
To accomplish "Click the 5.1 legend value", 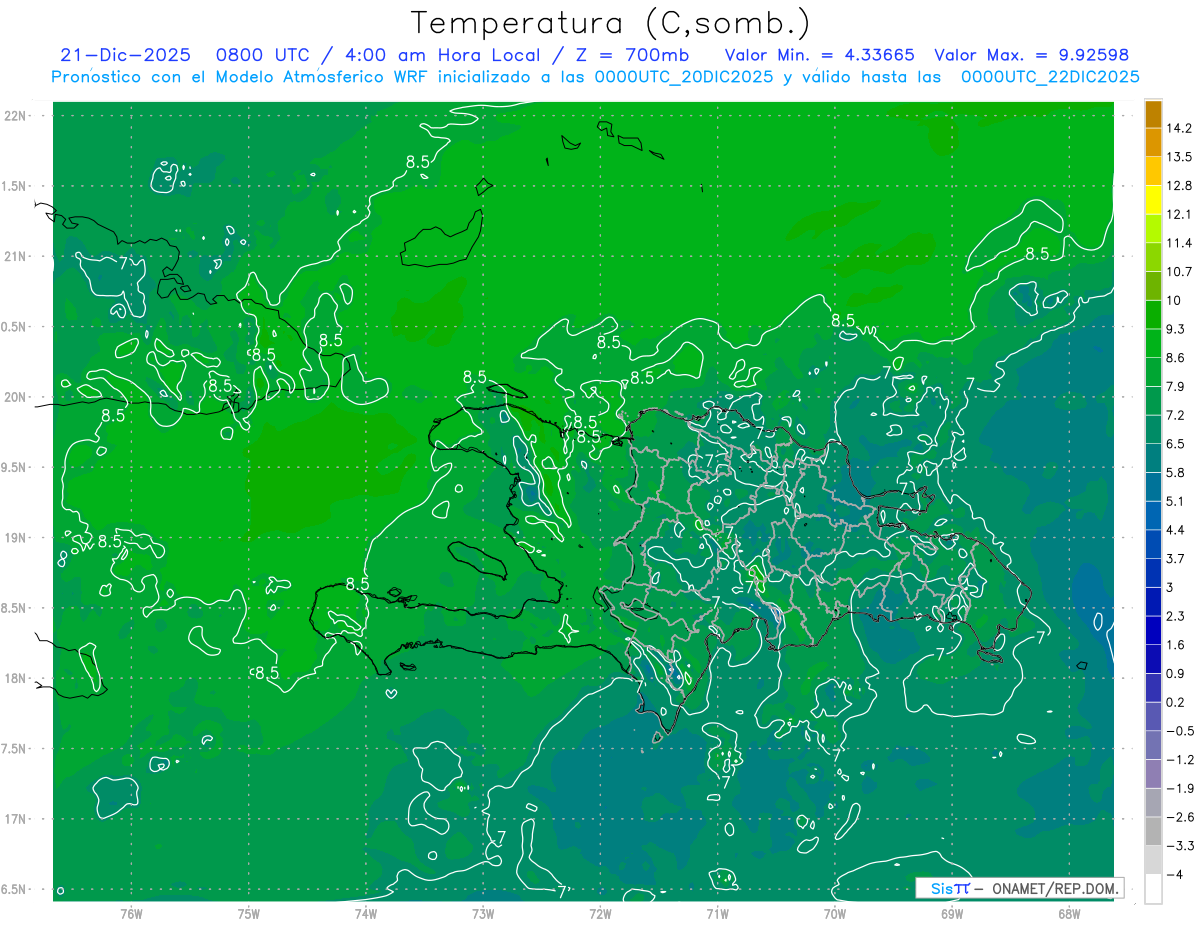I will pyautogui.click(x=1176, y=501).
